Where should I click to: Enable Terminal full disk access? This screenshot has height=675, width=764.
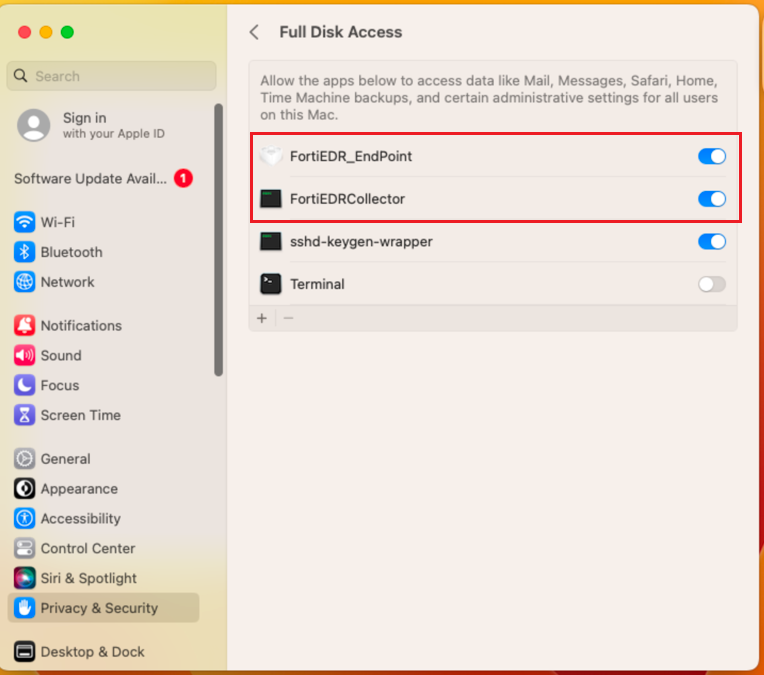point(711,284)
